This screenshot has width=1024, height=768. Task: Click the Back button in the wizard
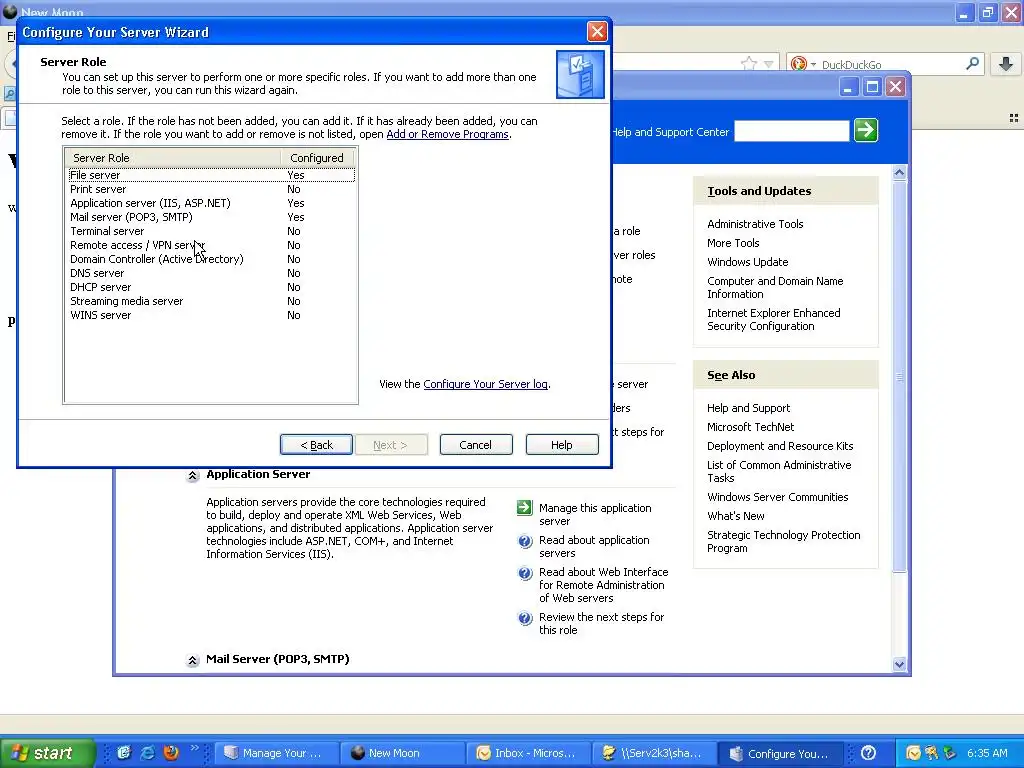click(x=316, y=445)
